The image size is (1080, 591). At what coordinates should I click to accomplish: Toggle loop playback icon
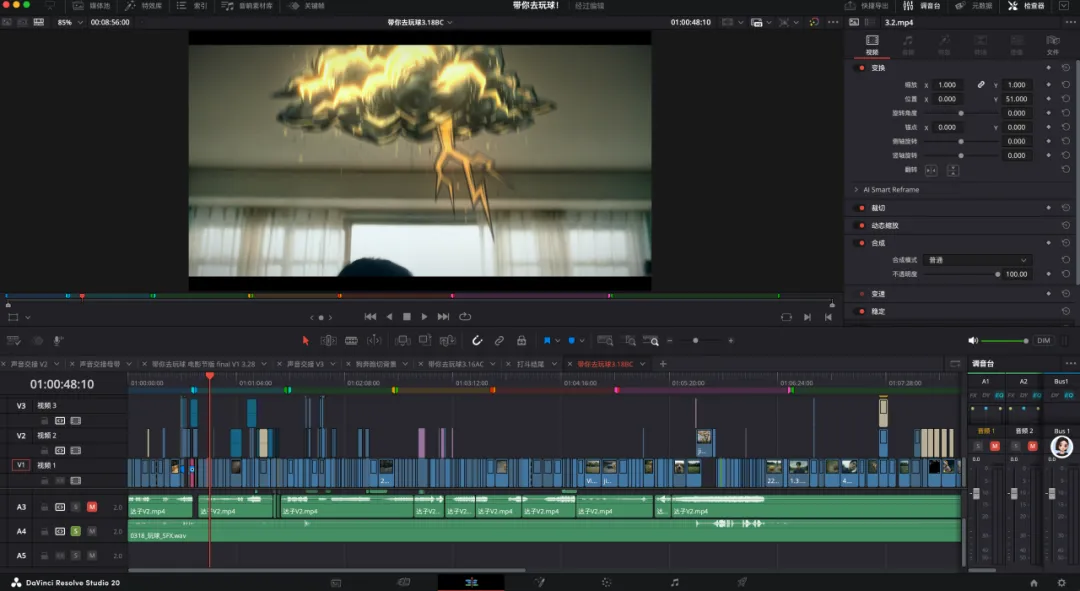click(465, 317)
